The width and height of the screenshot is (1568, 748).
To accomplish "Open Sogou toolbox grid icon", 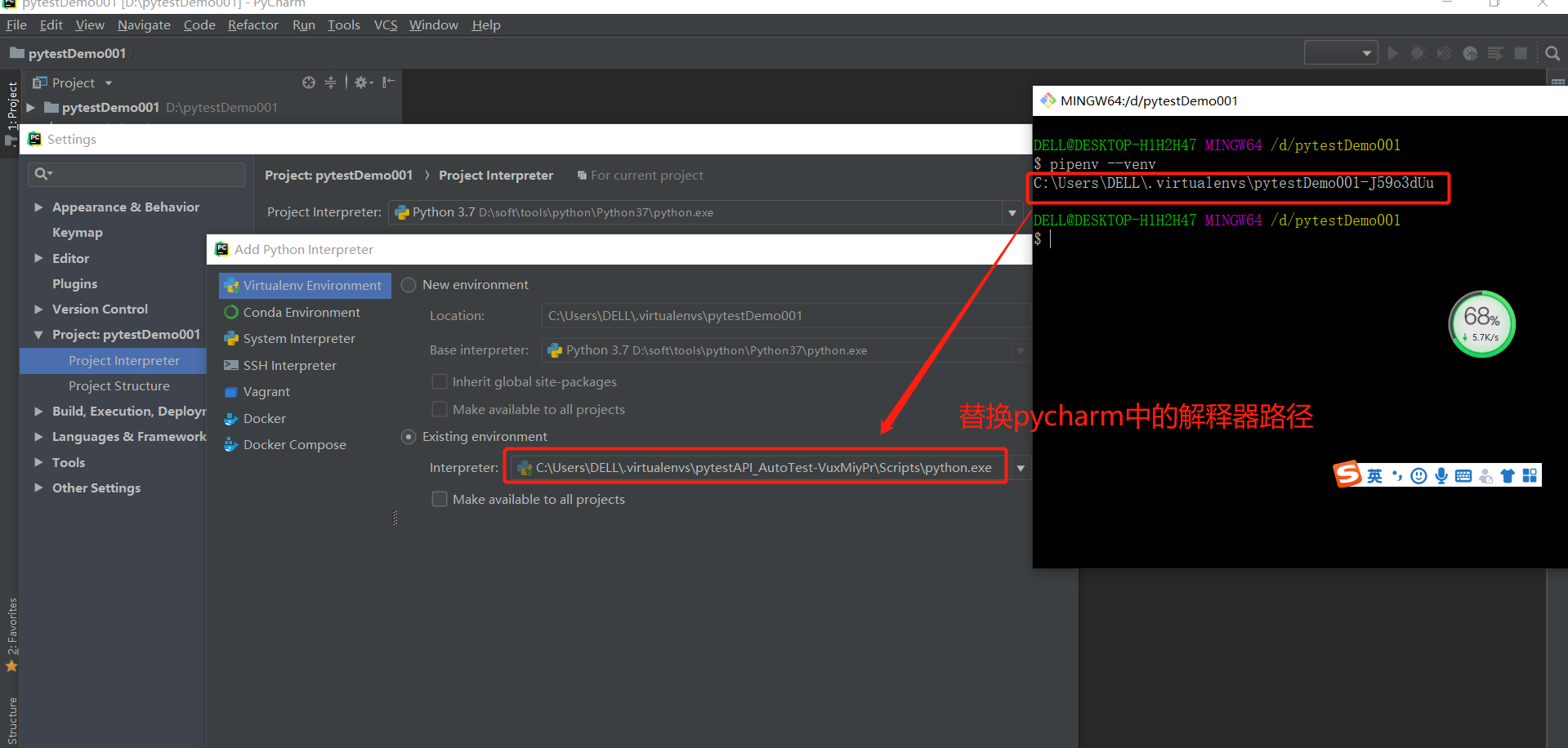I will pos(1530,475).
